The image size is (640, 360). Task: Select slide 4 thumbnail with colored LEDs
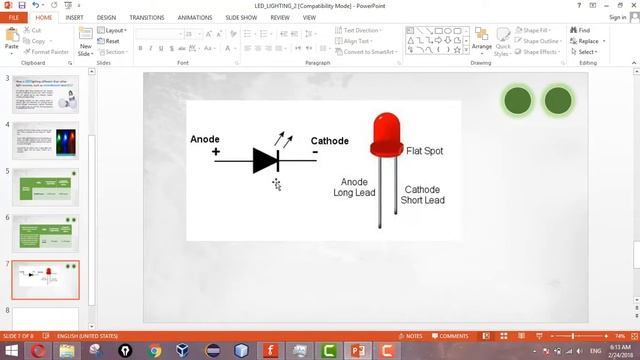[x=45, y=140]
